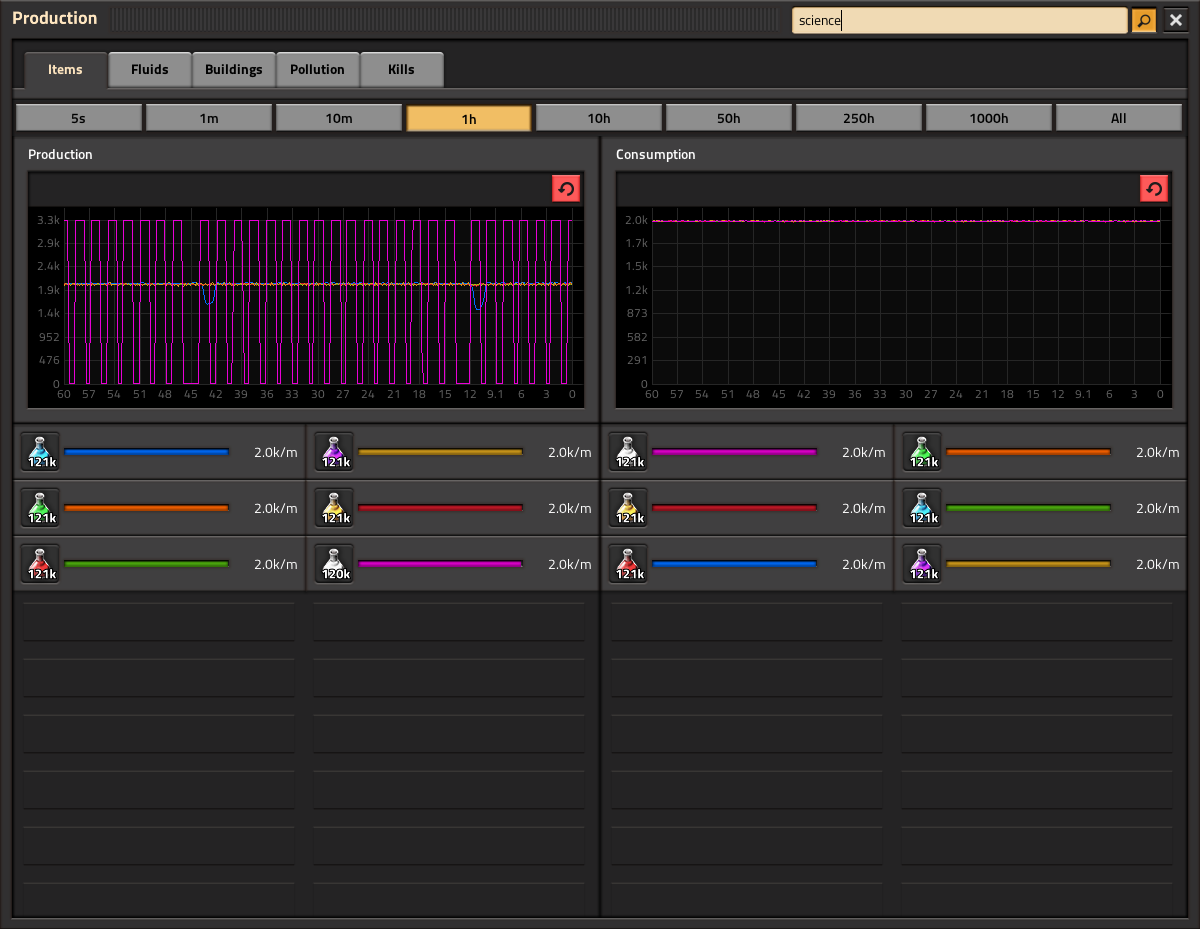Click the utility (yellow) science pack icon under Production

pos(335,508)
